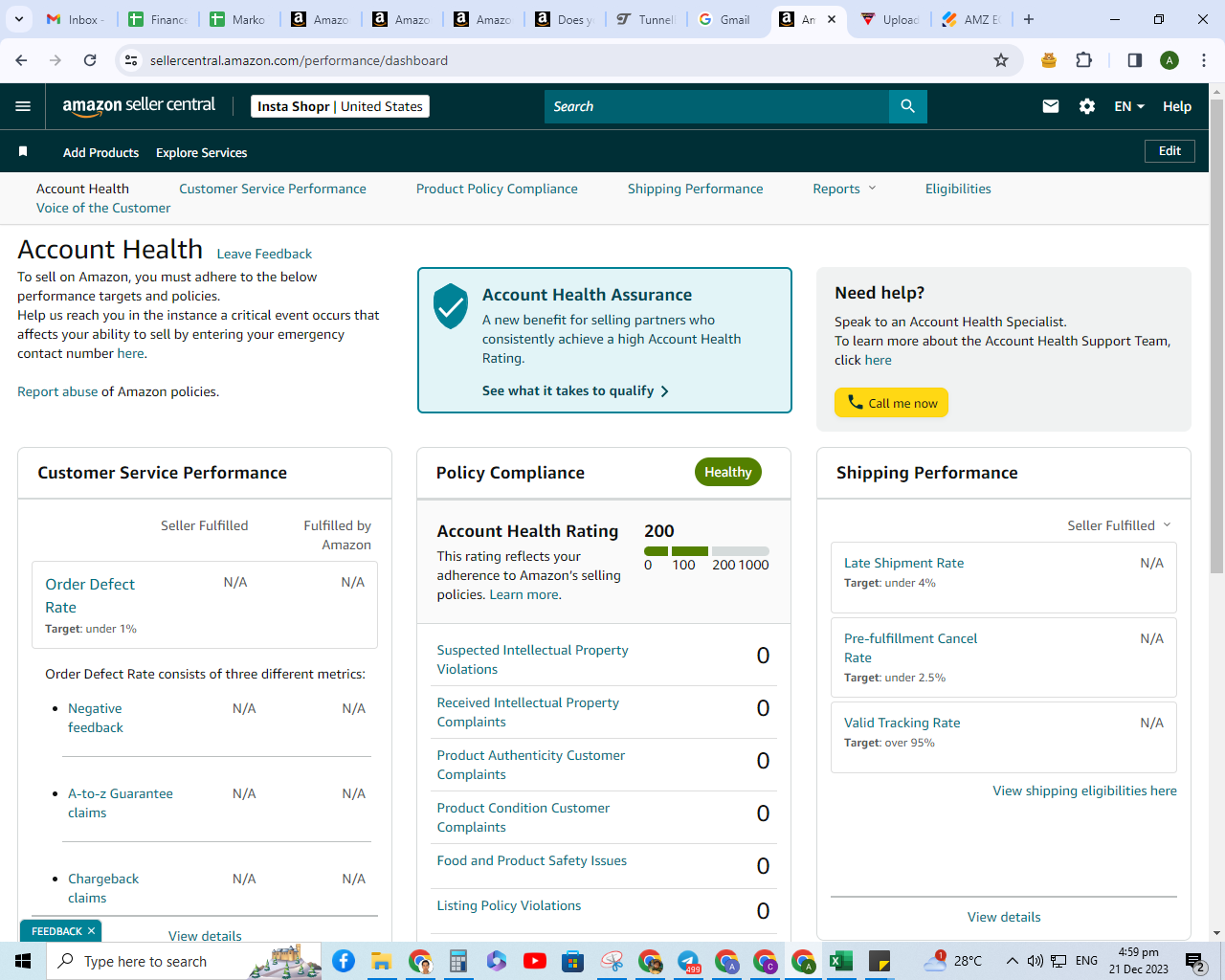Click View details in Shipping Performance card
1225x980 pixels.
(x=1004, y=917)
